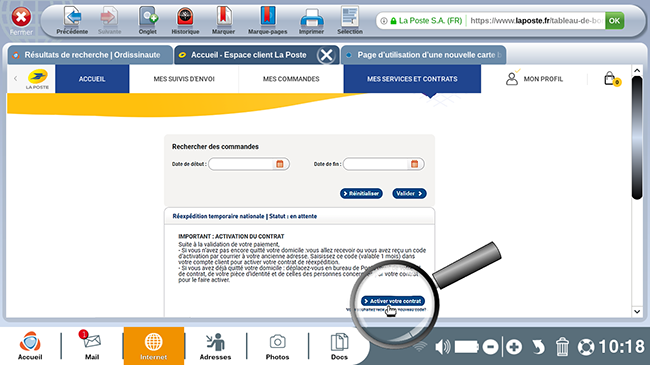Open Mail in the bottom dock
Viewport: 650px width, 365px height.
pos(92,346)
